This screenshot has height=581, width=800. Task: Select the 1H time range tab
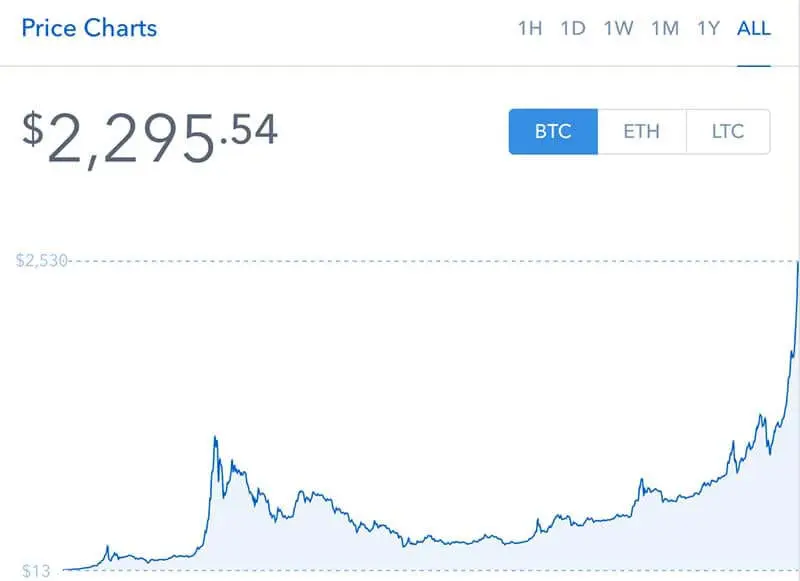pos(530,28)
